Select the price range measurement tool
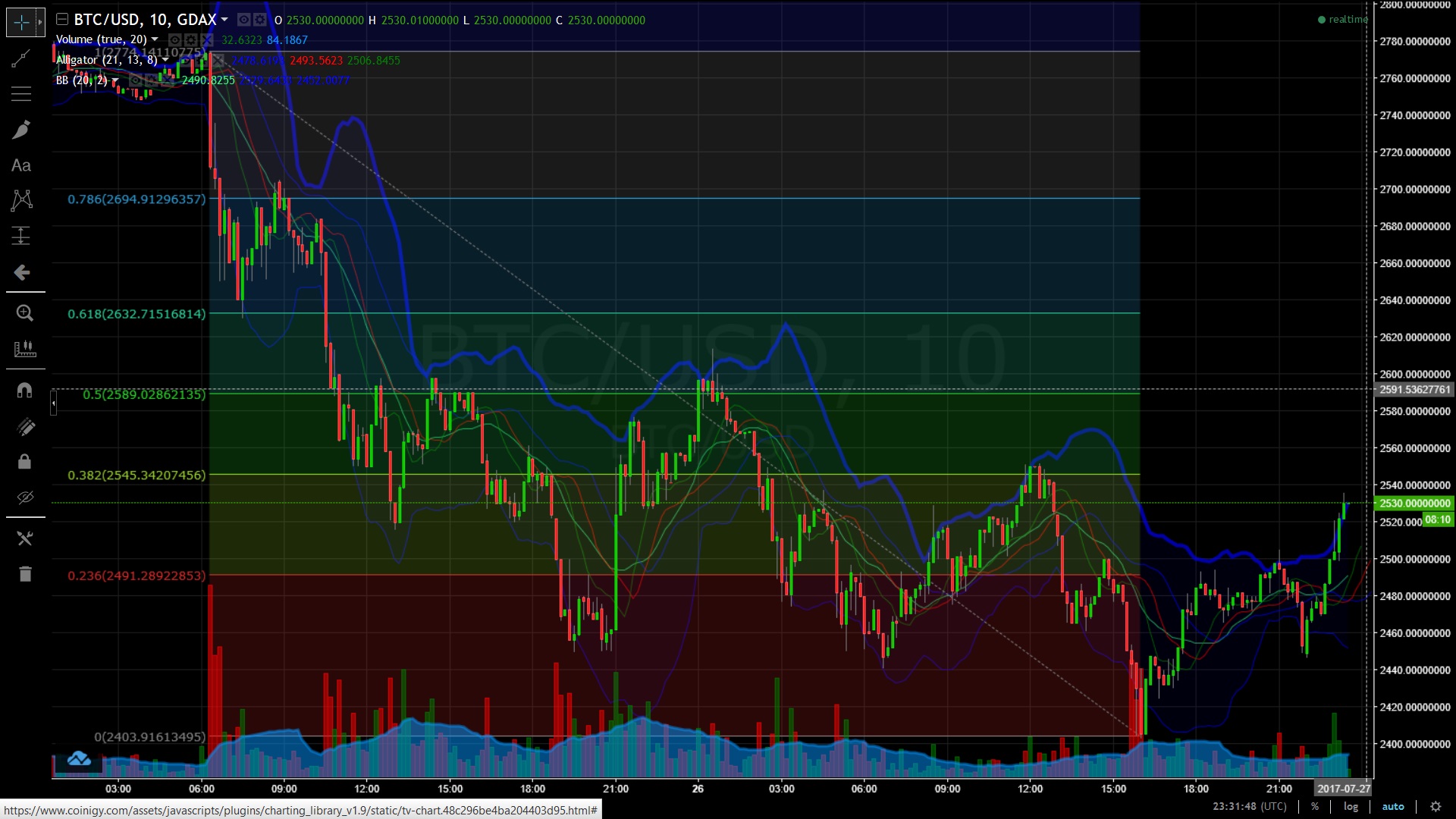The width and height of the screenshot is (1456, 819). click(x=21, y=236)
